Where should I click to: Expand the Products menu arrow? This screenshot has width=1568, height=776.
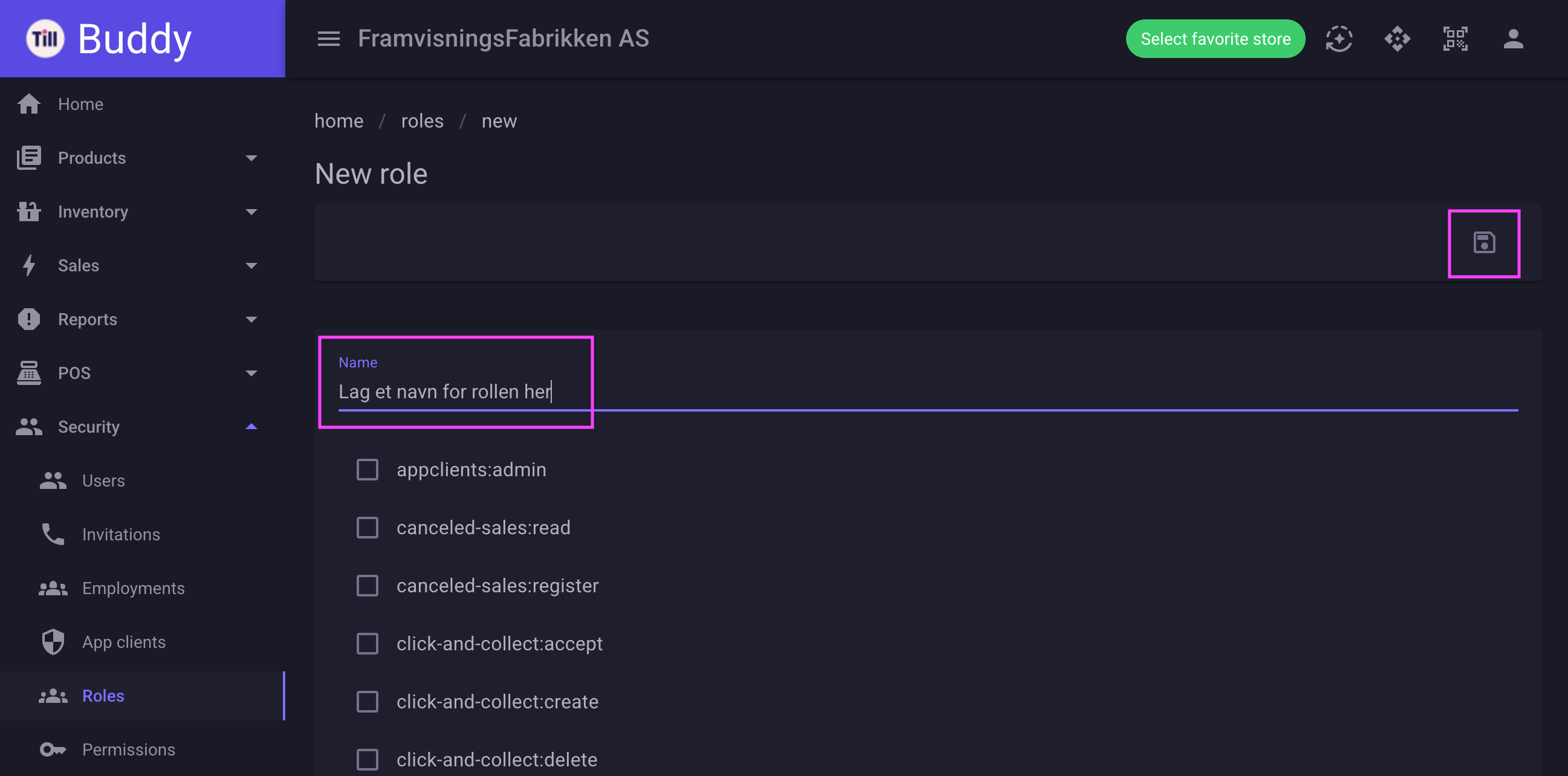click(x=251, y=158)
